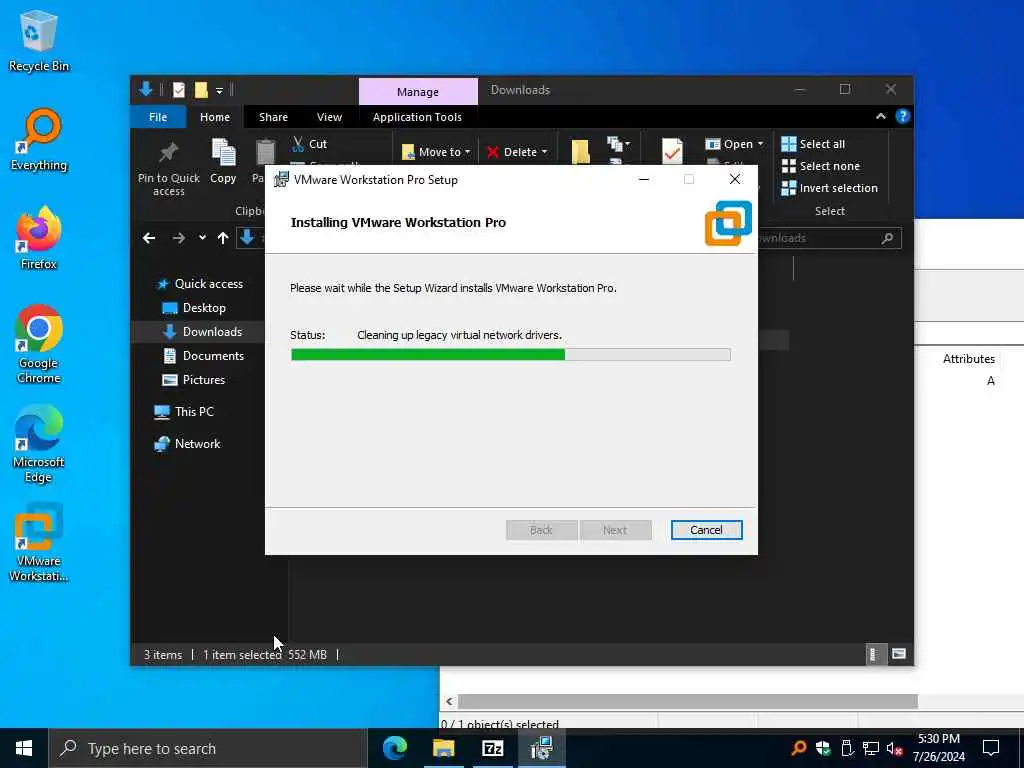
Task: Click the Google Chrome desktop shortcut
Action: pos(39,344)
